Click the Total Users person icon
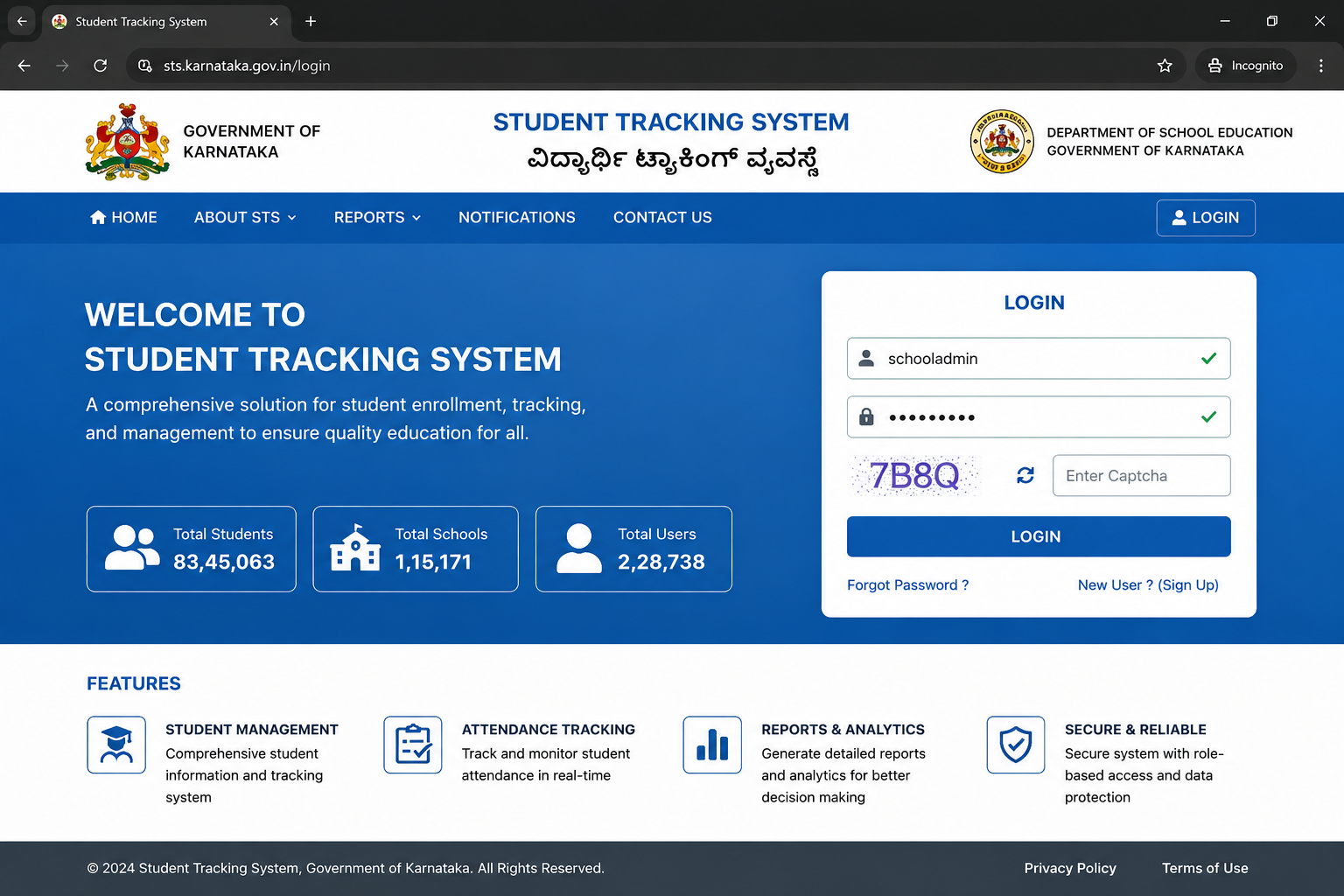The width and height of the screenshot is (1344, 896). point(579,549)
